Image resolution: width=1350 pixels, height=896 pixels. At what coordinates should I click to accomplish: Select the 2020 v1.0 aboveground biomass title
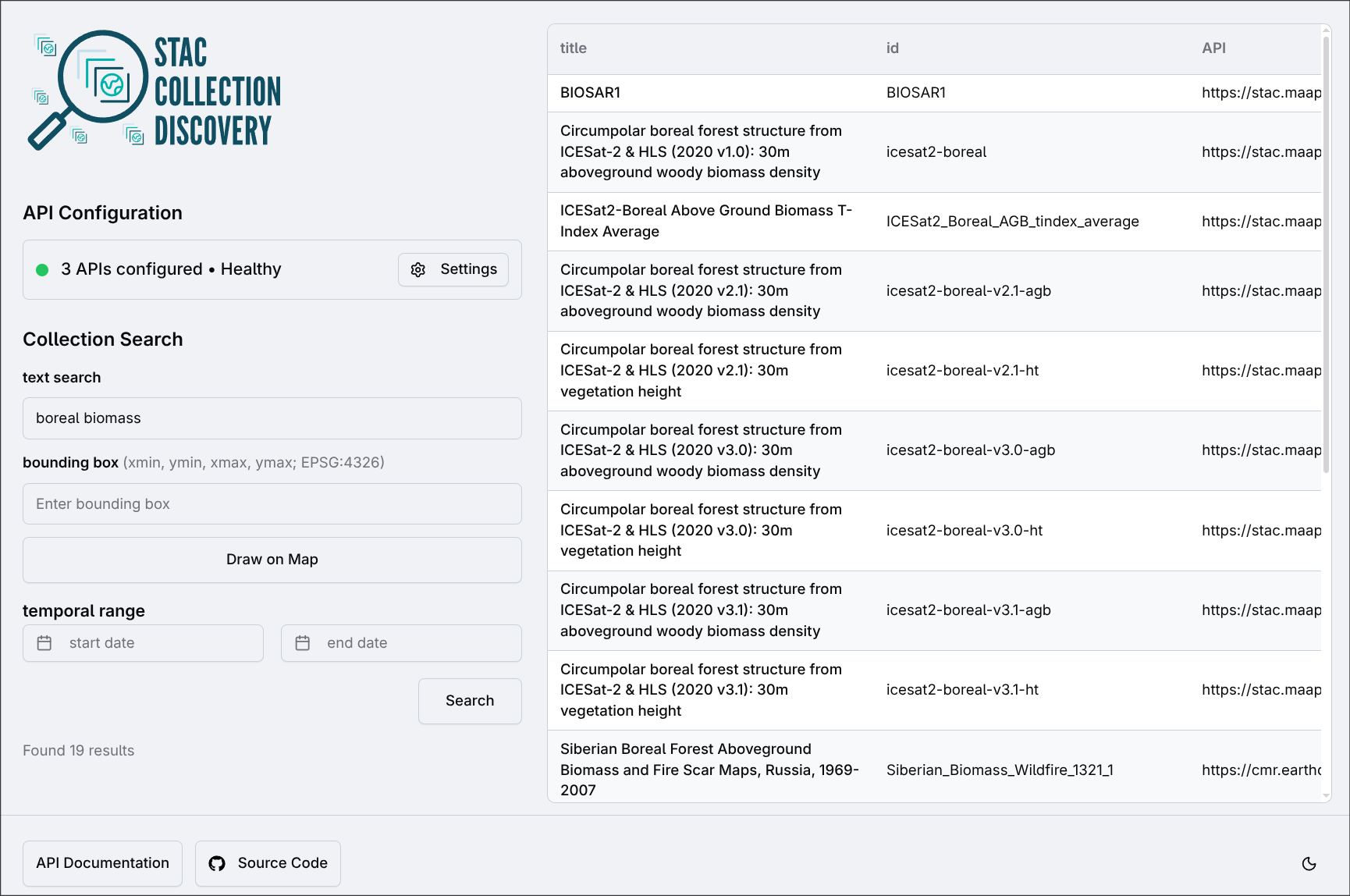[701, 151]
